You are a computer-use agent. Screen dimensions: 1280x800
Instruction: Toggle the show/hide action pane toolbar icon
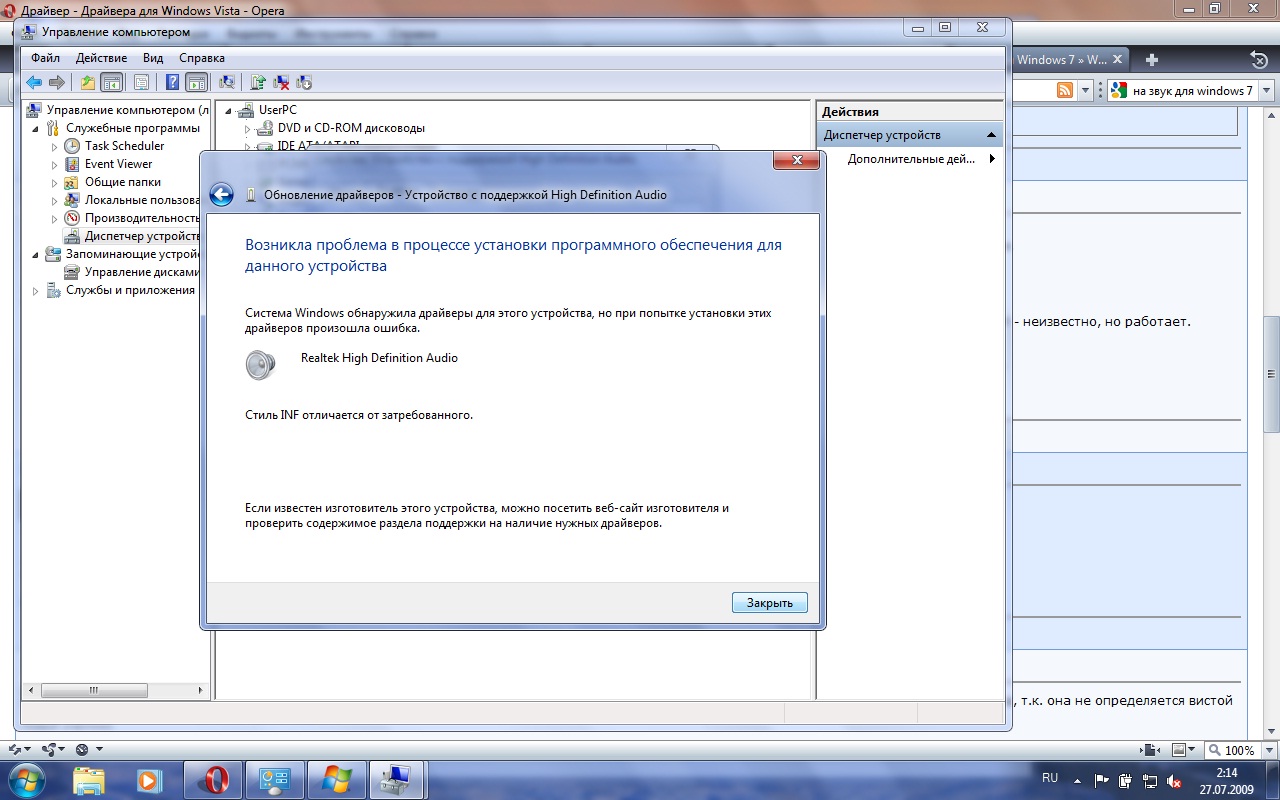(x=196, y=82)
